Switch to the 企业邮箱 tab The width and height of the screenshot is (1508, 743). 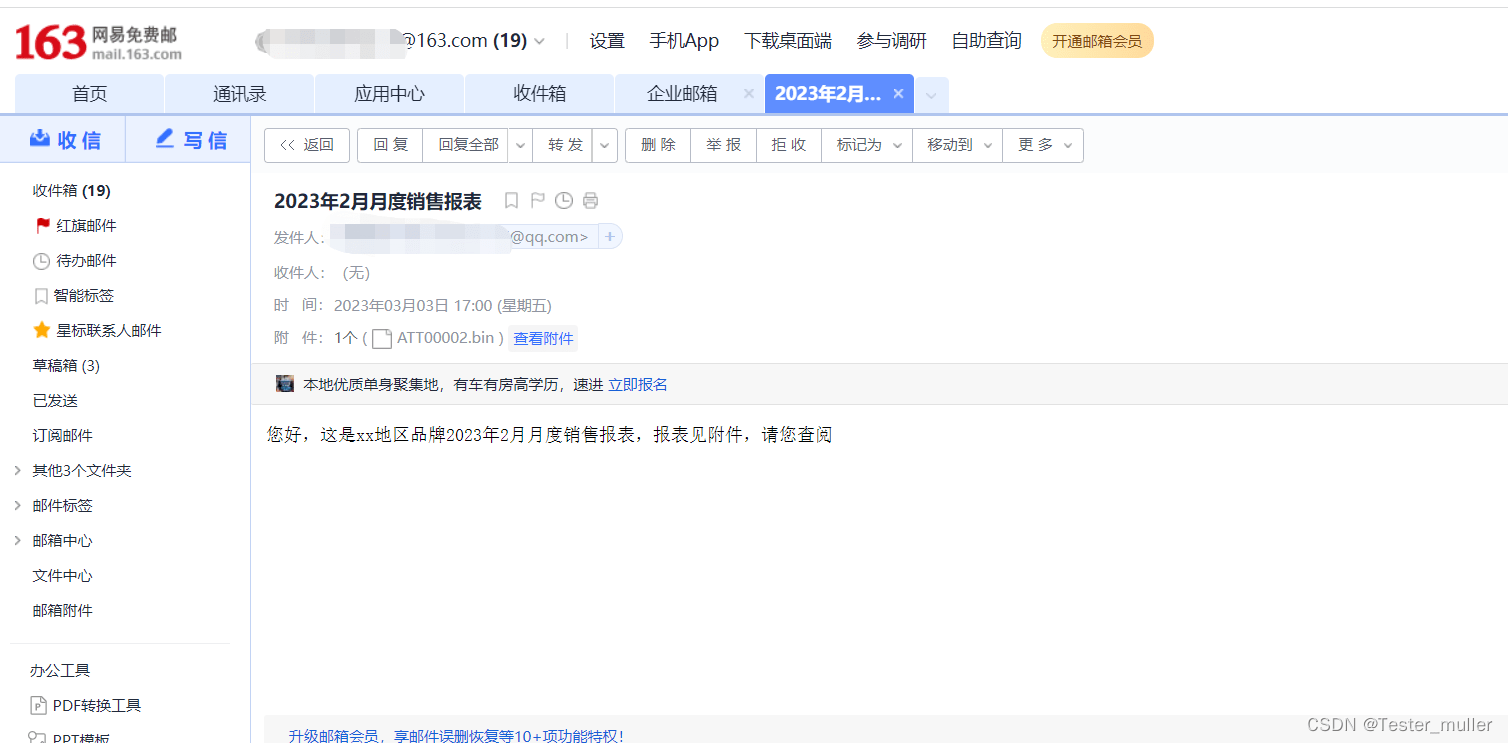682,93
